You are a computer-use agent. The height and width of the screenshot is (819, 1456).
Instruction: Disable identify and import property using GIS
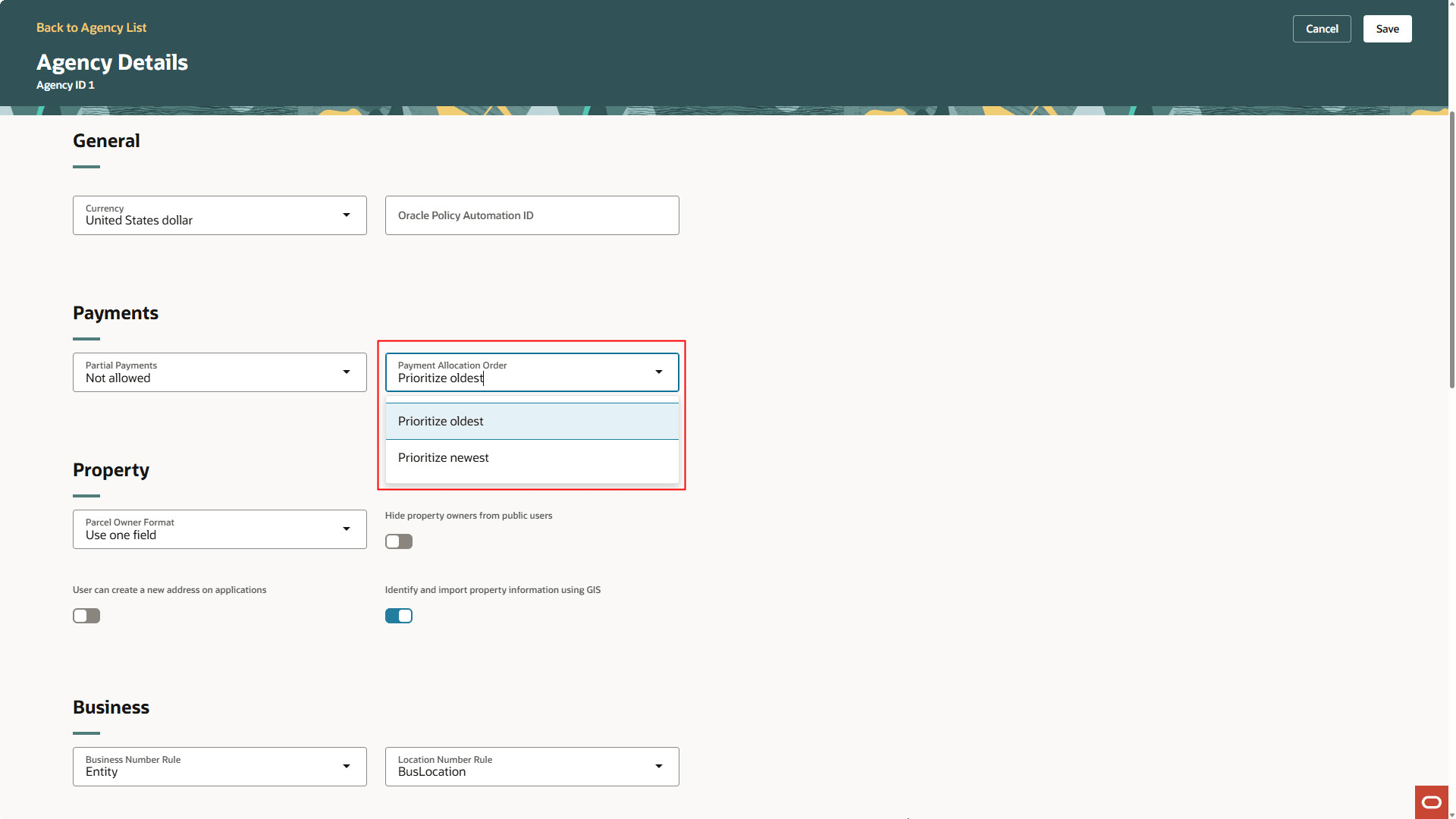pos(399,615)
